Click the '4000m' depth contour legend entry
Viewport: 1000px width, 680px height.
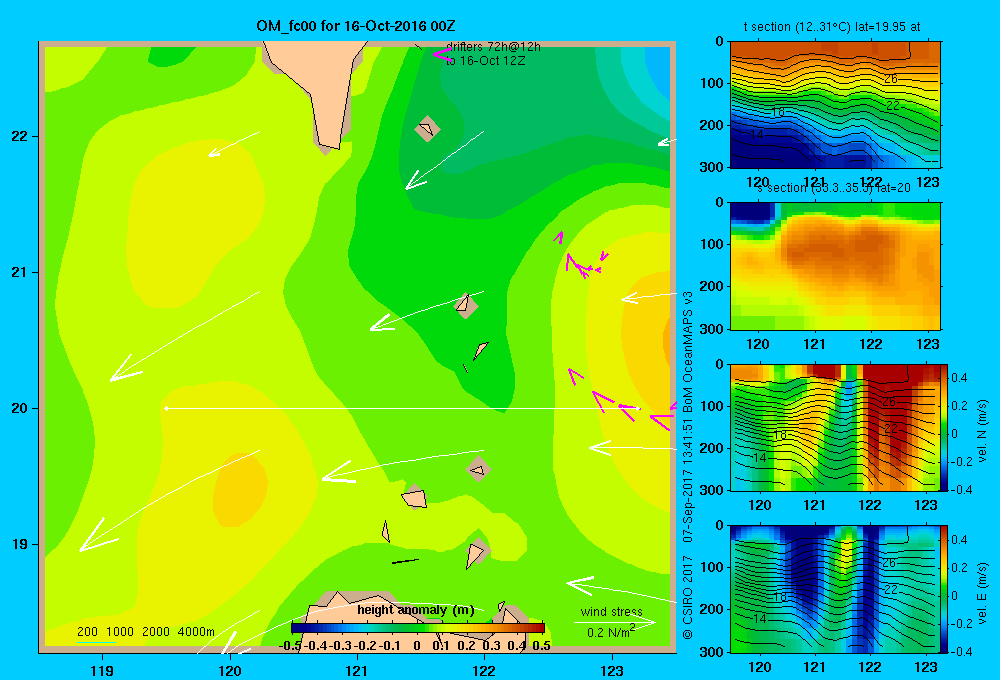196,632
